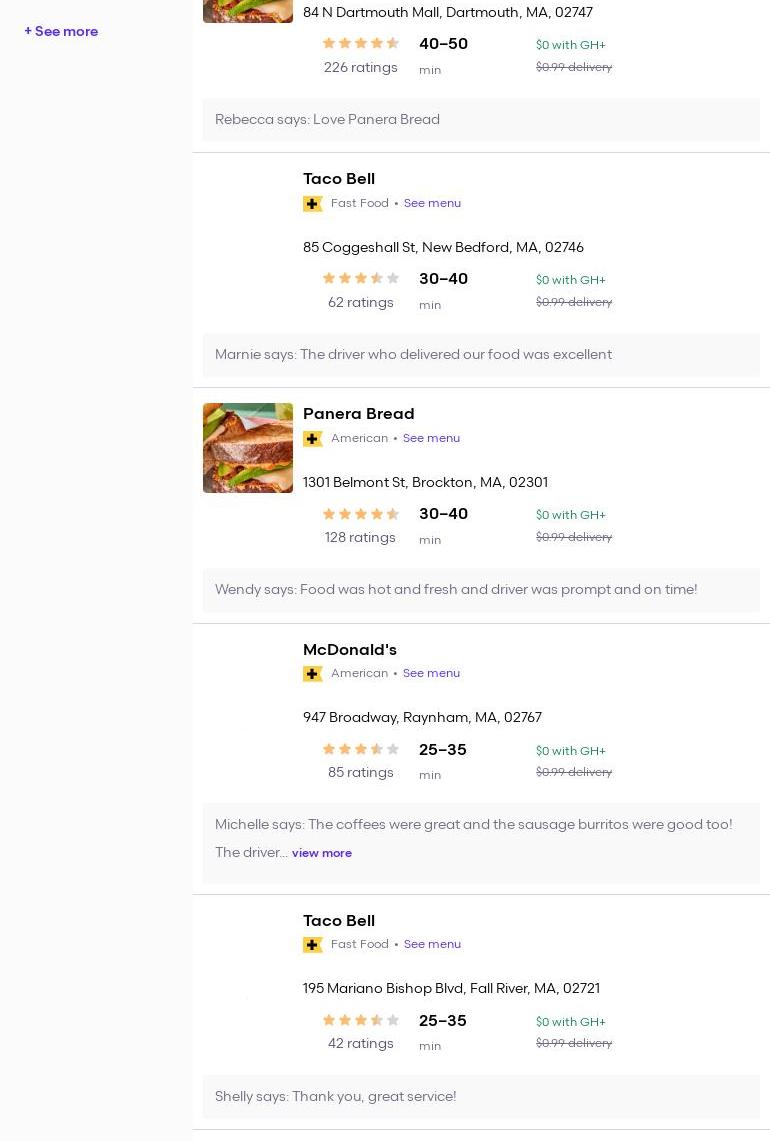This screenshot has width=770, height=1141.
Task: Click star rating above 85 ratings
Action: 360,749
